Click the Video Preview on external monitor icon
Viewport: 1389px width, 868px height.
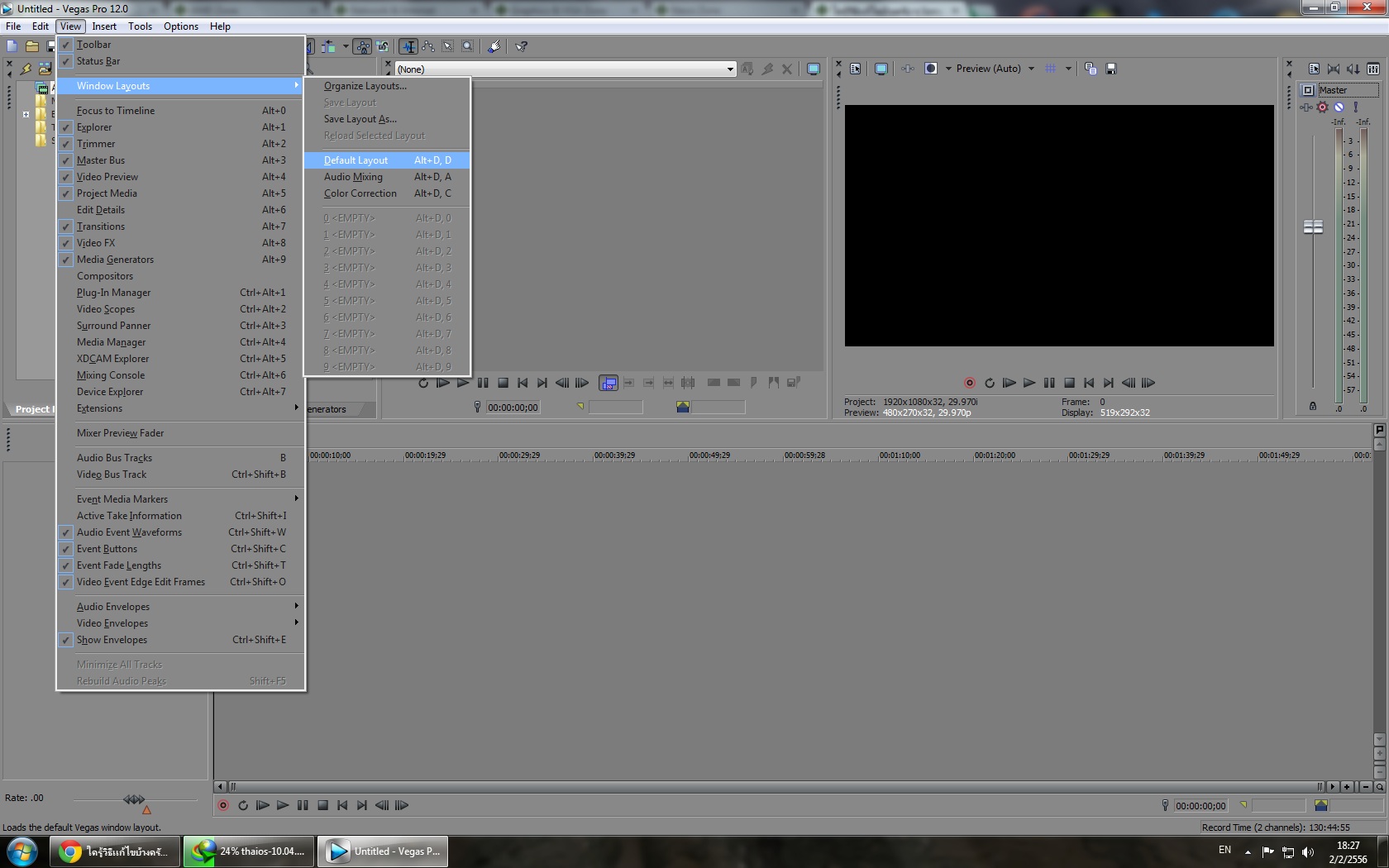click(x=881, y=69)
